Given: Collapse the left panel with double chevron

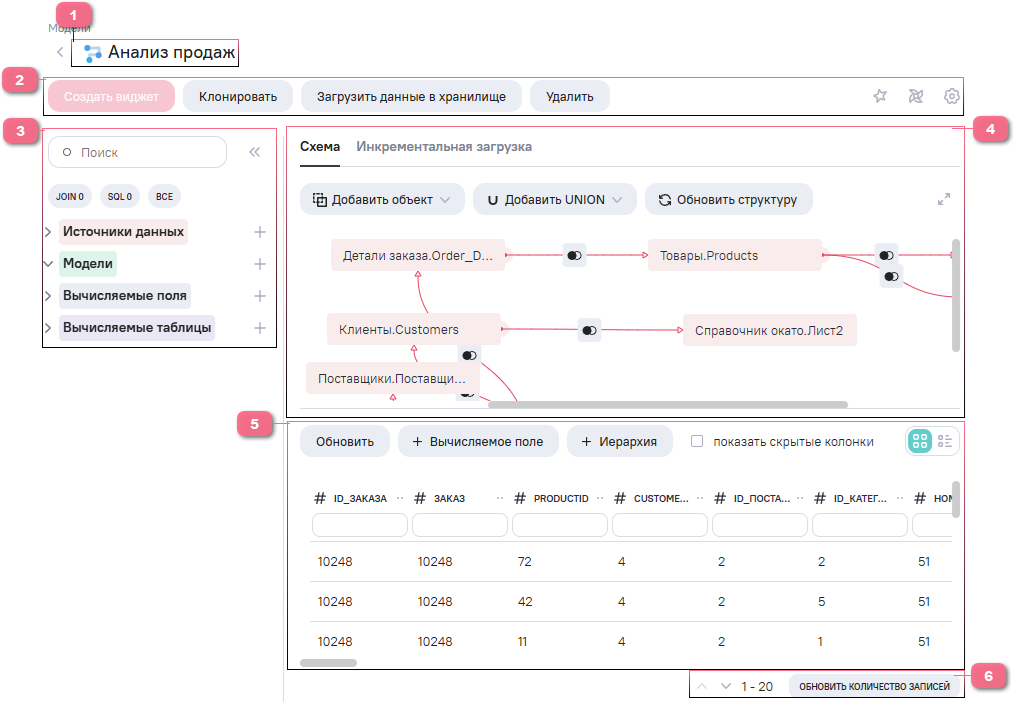Looking at the screenshot, I should point(254,152).
